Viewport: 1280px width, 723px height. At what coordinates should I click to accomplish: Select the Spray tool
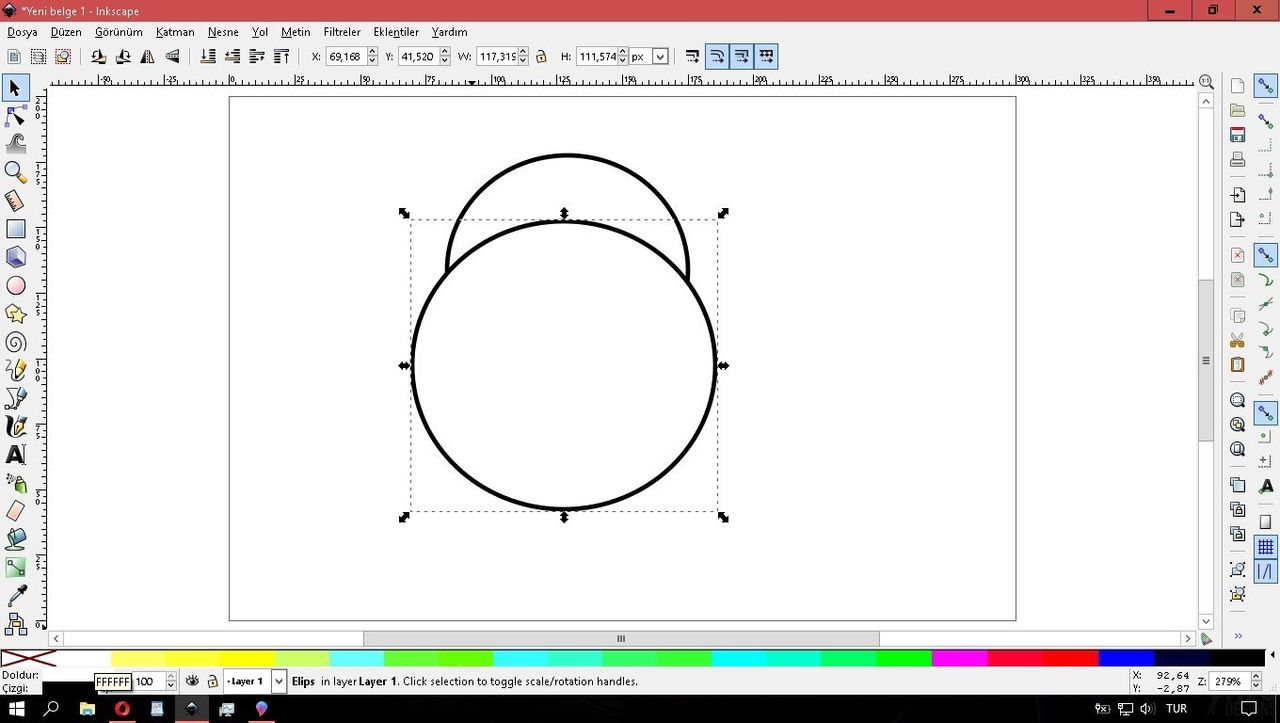pos(16,483)
